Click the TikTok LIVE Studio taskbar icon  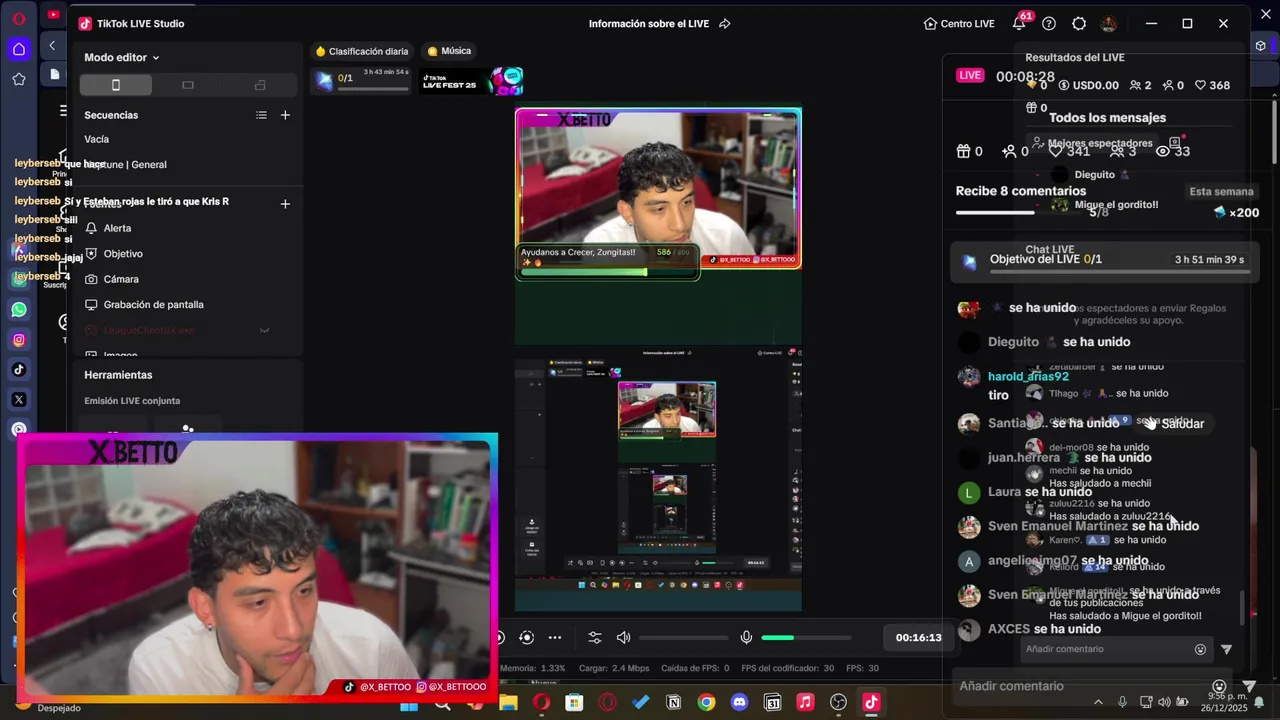871,703
